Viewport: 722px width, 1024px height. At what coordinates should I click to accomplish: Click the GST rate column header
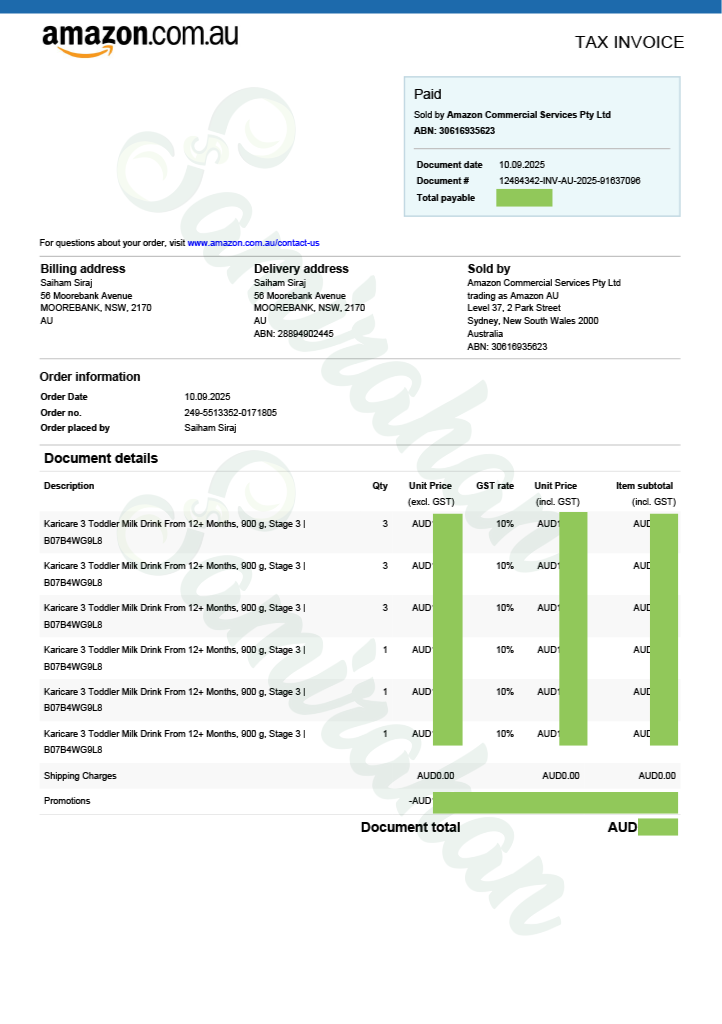495,486
